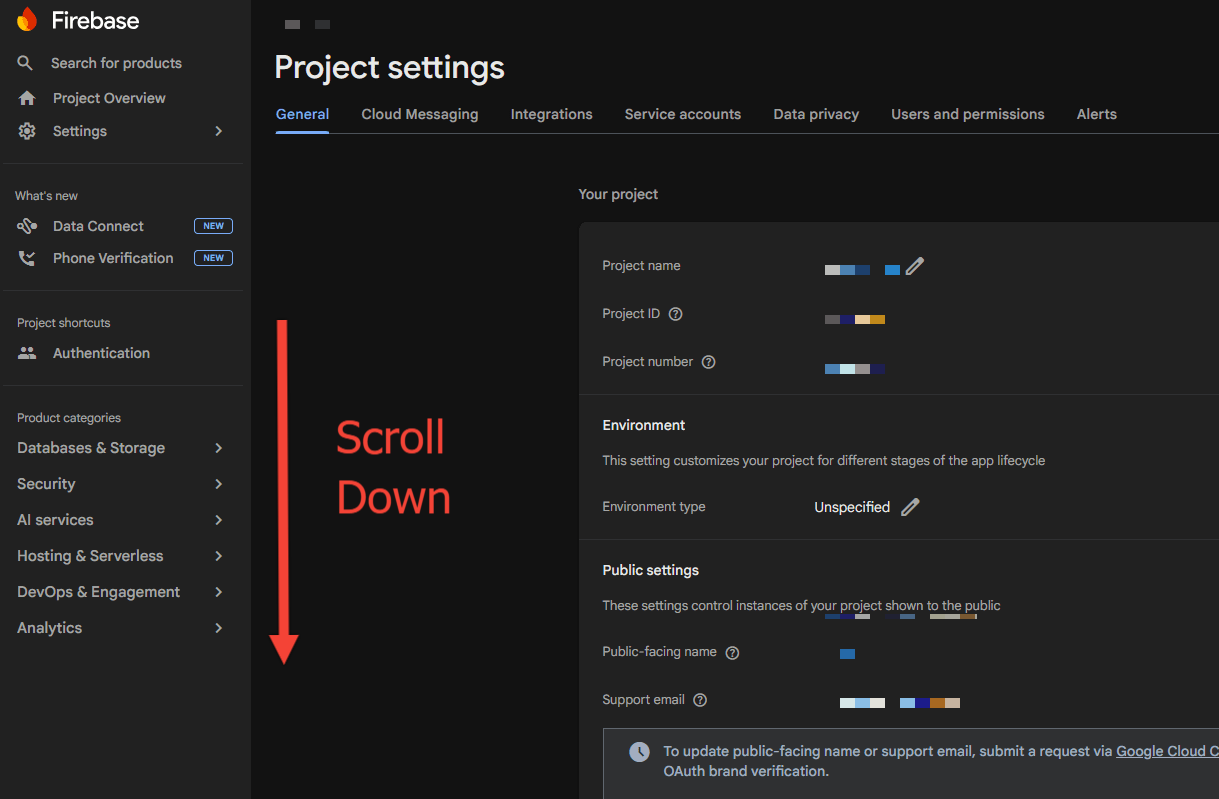Click the Firebase flame logo
The image size is (1219, 799).
pyautogui.click(x=27, y=20)
